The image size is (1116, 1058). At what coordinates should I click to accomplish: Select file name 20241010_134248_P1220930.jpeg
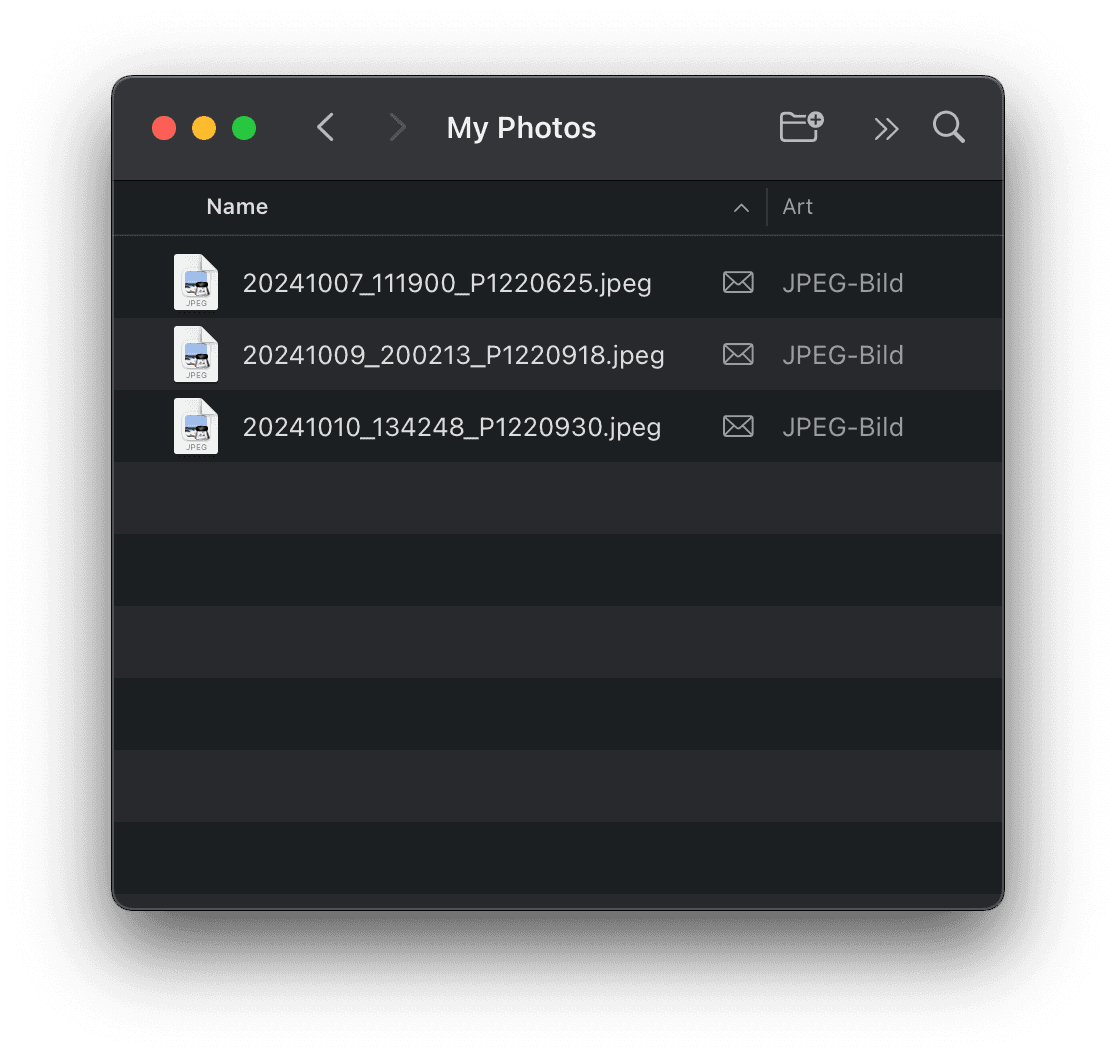pos(452,427)
